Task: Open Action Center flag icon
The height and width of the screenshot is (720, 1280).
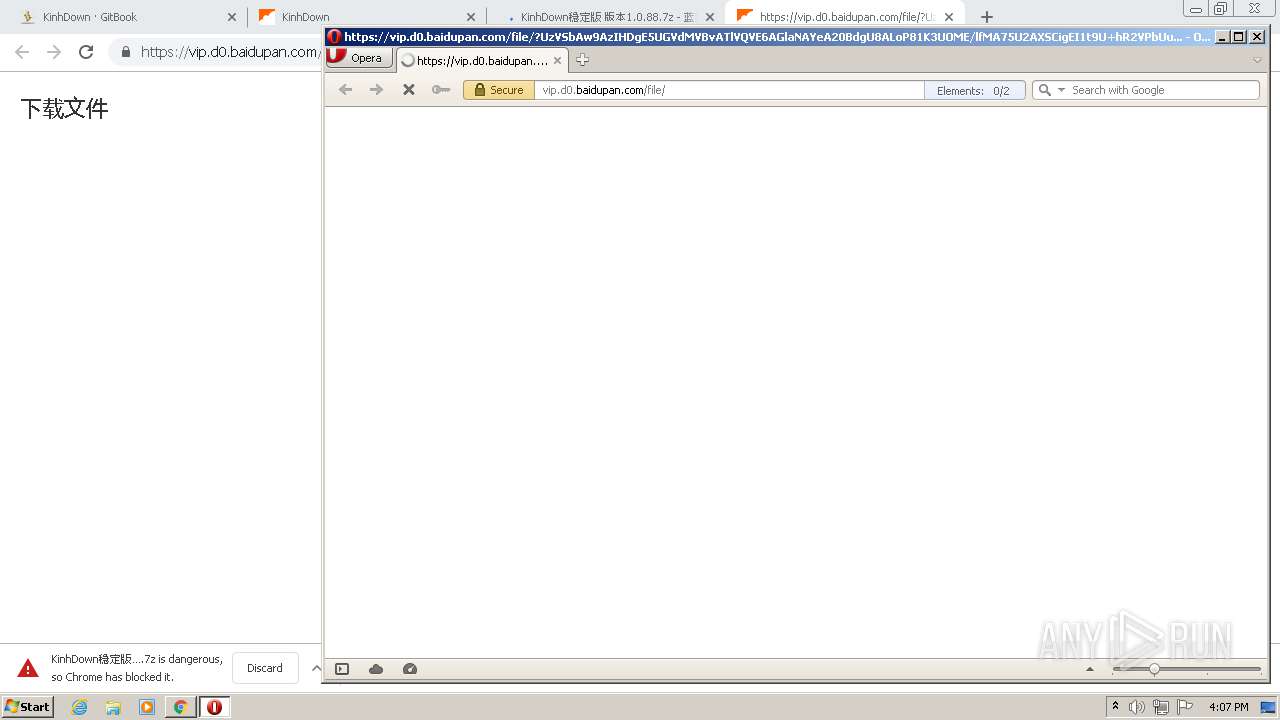Action: 1185,707
